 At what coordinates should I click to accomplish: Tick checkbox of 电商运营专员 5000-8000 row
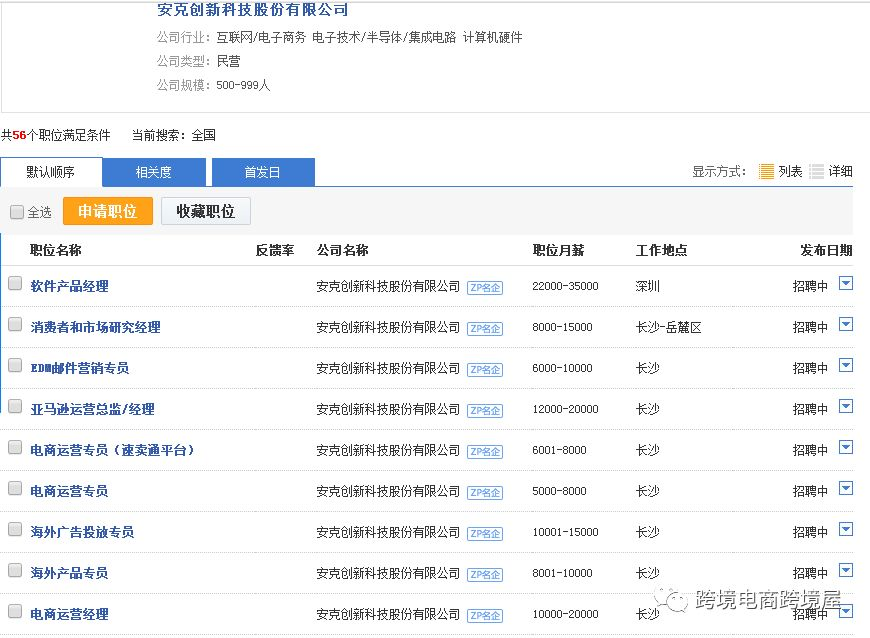(x=15, y=489)
